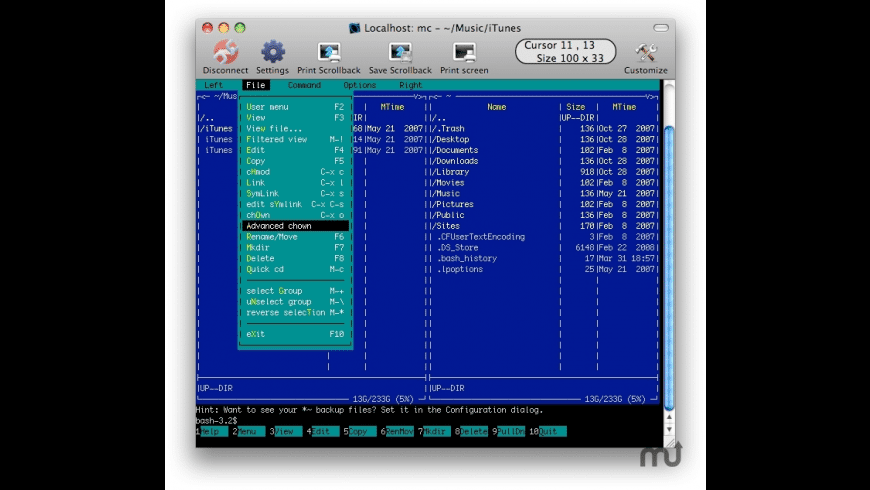Viewport: 870px width, 490px height.
Task: Select /Movies directory in right panel
Action: click(x=544, y=183)
